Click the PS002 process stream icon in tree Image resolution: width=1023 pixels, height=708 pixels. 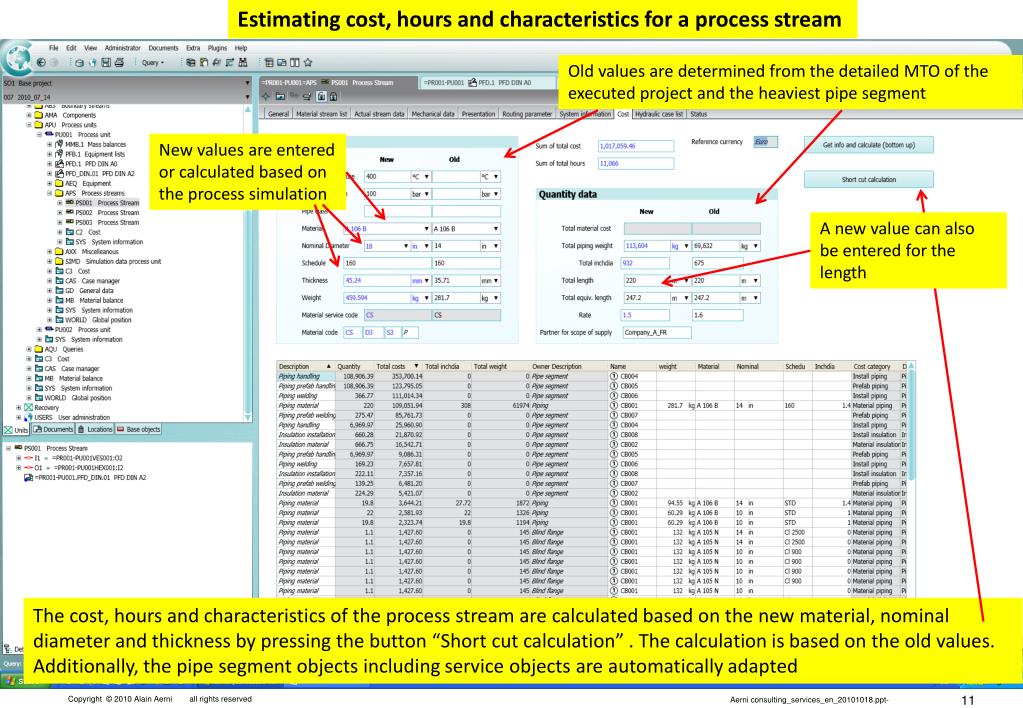[69, 212]
